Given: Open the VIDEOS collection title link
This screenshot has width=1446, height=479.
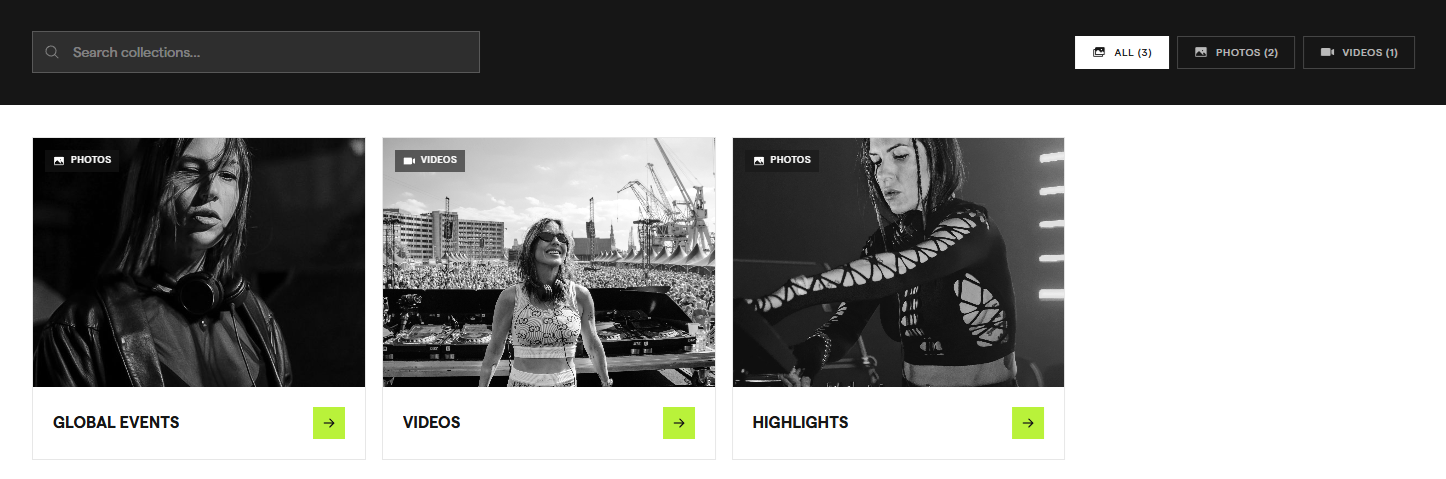Looking at the screenshot, I should click(431, 422).
